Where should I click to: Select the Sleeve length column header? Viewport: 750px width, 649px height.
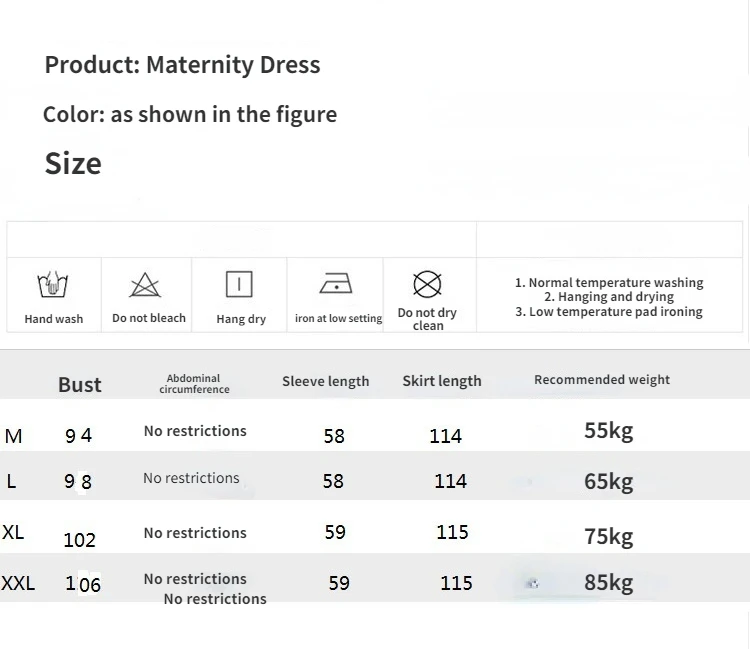pyautogui.click(x=325, y=381)
